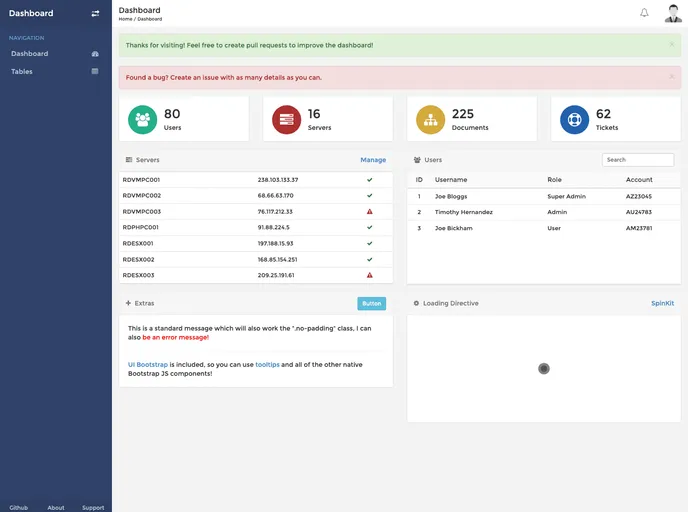Viewport: 688px width, 512px height.
Task: Click the RDVMPC002 check status icon
Action: click(x=369, y=195)
